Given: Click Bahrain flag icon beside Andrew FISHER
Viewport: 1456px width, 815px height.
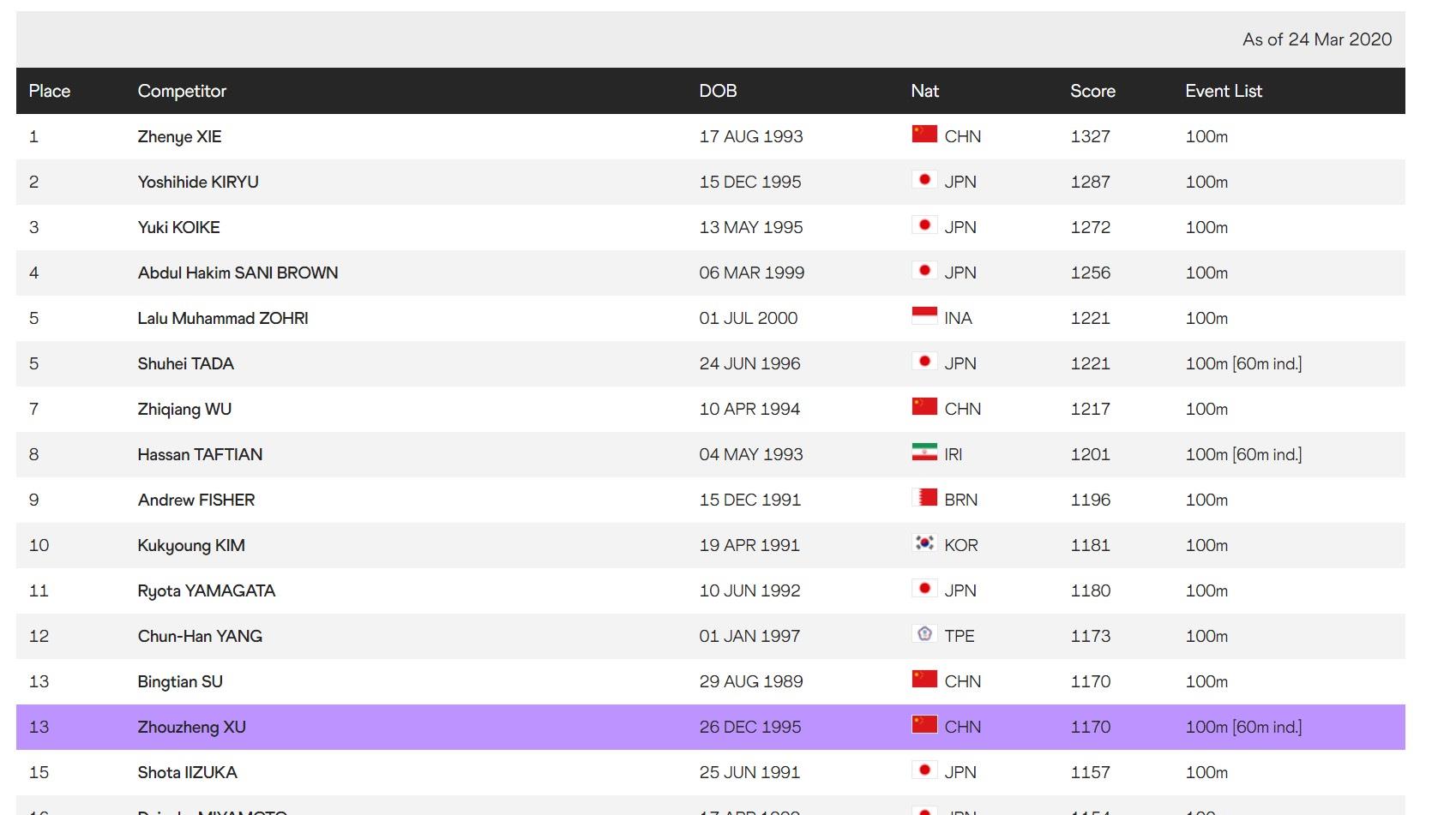Looking at the screenshot, I should tap(924, 498).
